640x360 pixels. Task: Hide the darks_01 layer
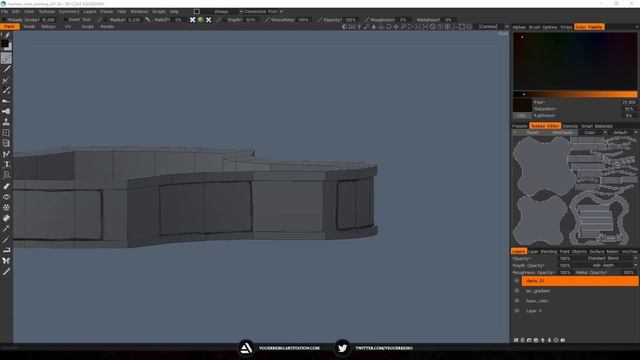click(517, 281)
